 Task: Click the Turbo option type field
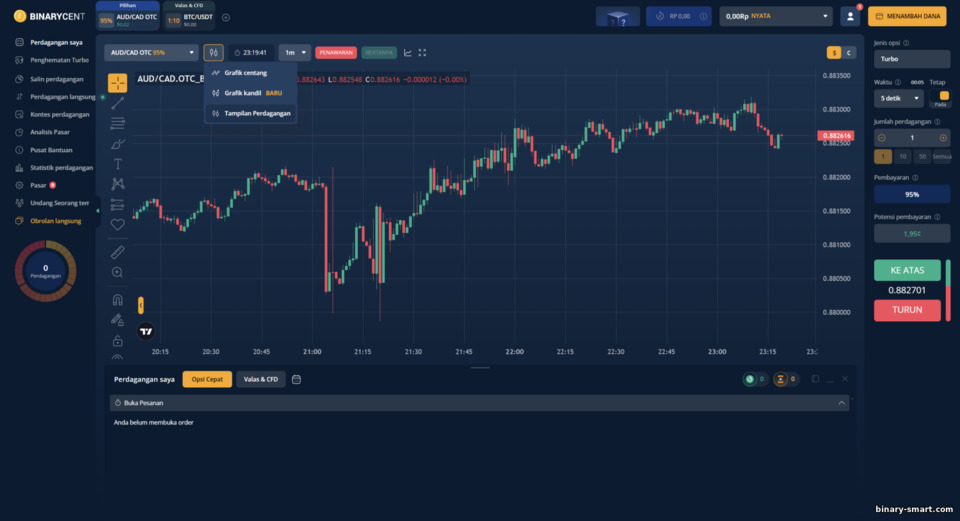click(912, 59)
